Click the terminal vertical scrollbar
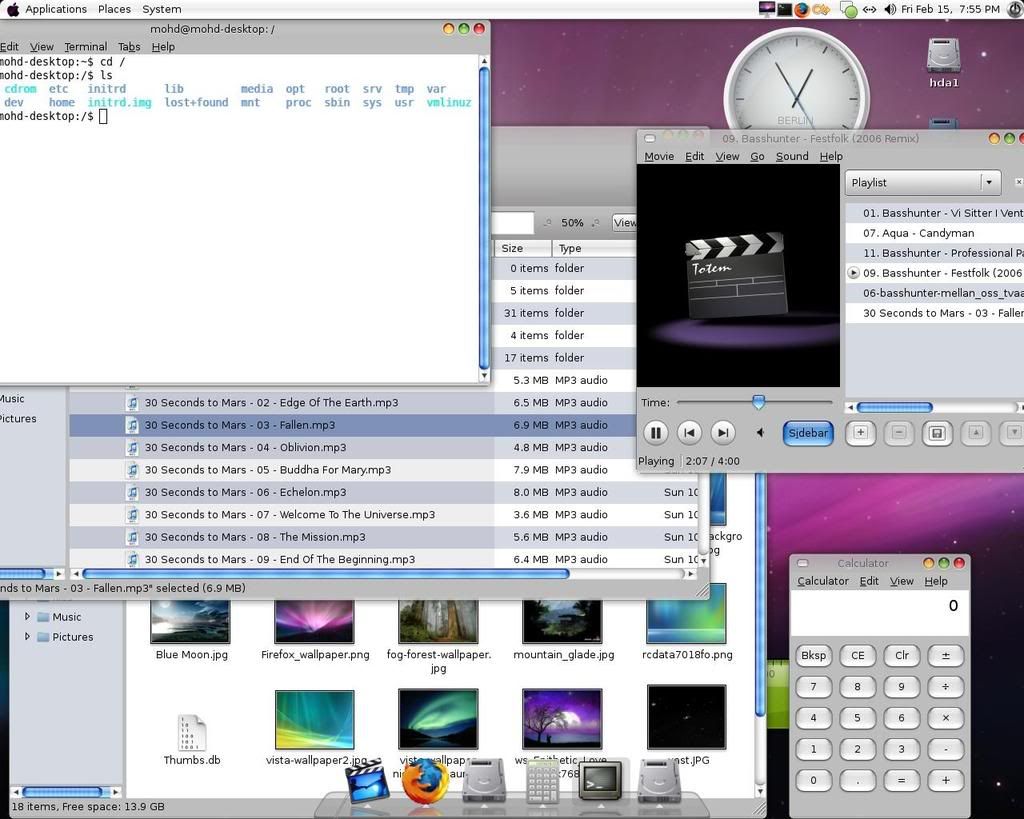The height and width of the screenshot is (819, 1024). point(484,219)
